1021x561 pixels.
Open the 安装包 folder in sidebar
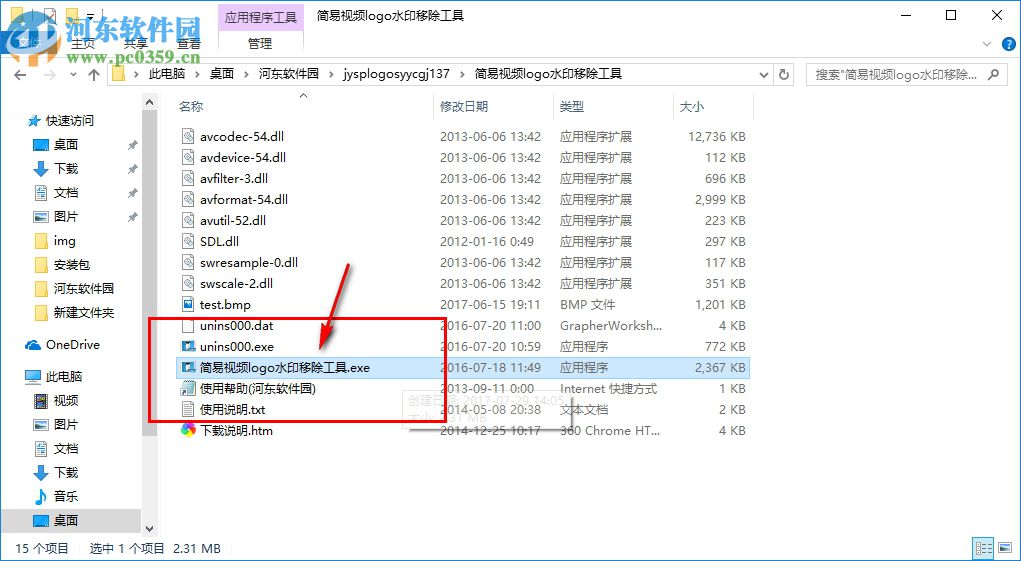62,265
